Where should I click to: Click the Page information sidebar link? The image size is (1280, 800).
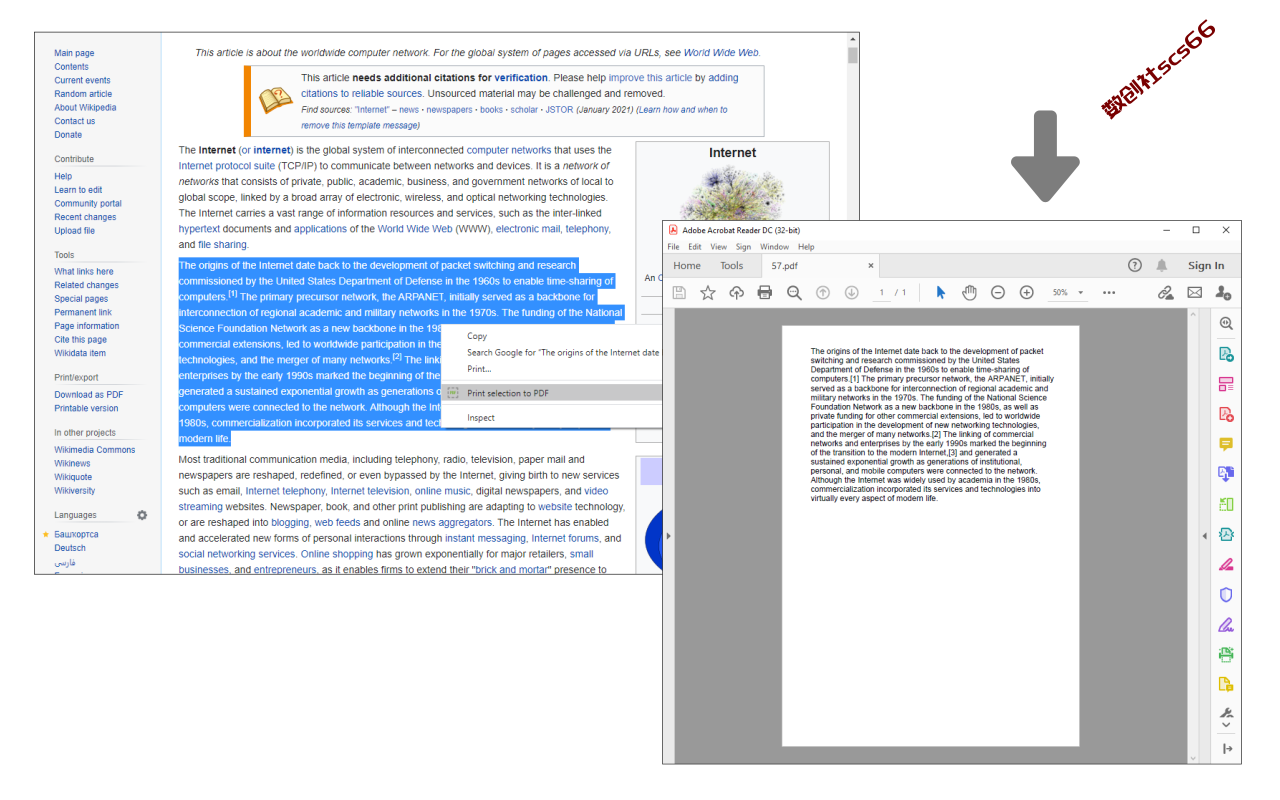pyautogui.click(x=87, y=326)
